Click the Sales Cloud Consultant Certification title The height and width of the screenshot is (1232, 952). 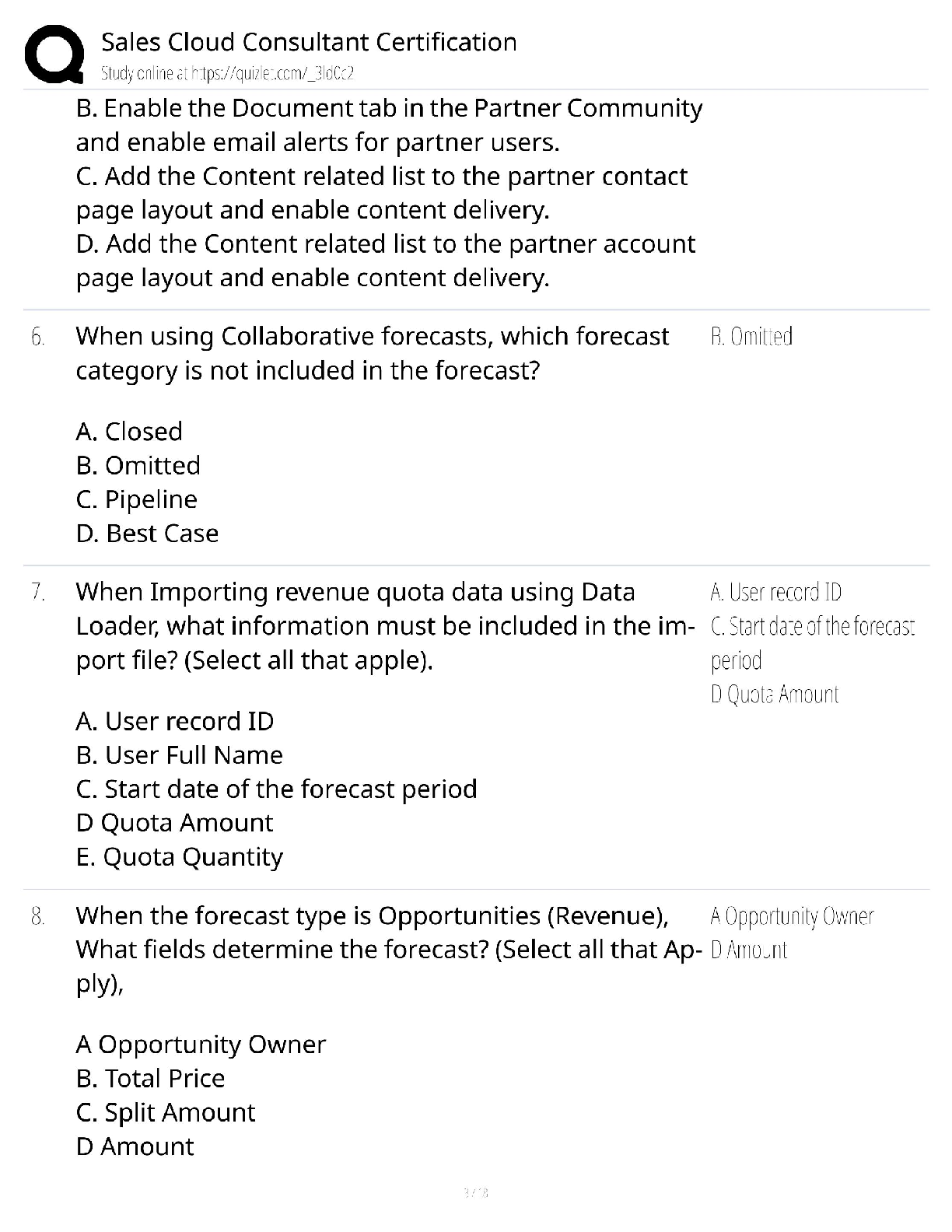[309, 42]
